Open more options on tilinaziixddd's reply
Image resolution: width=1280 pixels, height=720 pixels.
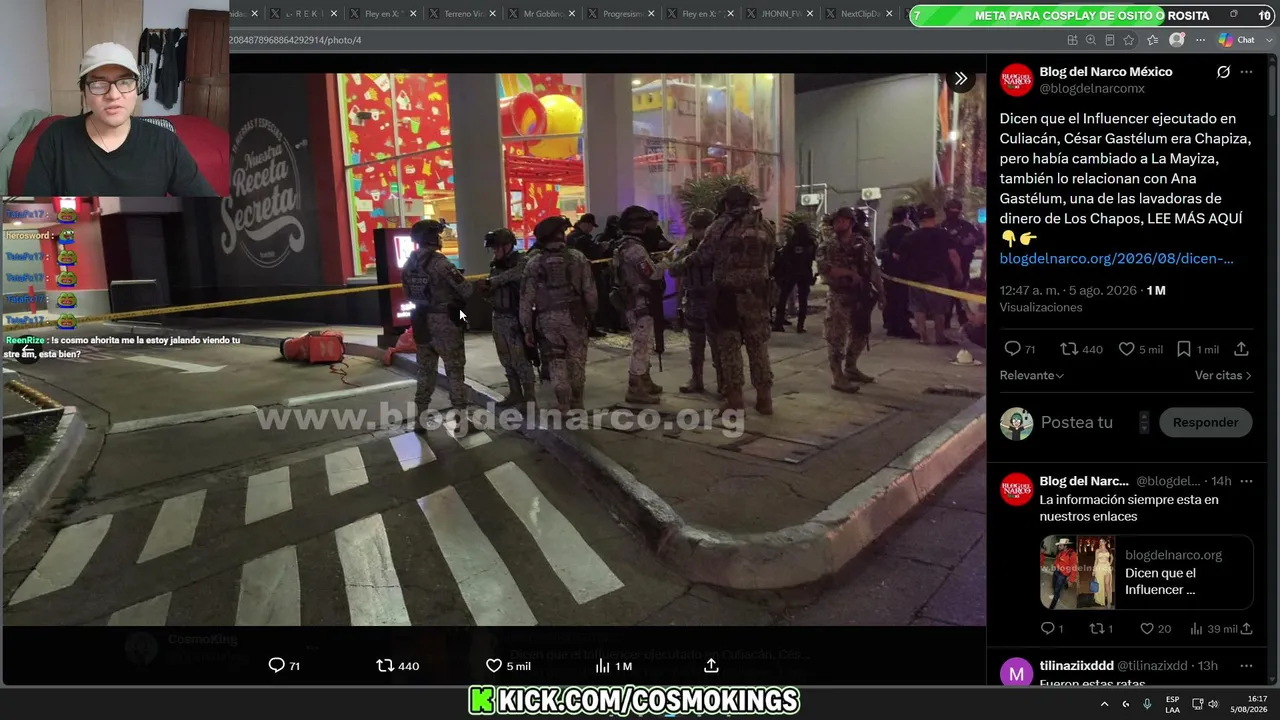point(1246,665)
